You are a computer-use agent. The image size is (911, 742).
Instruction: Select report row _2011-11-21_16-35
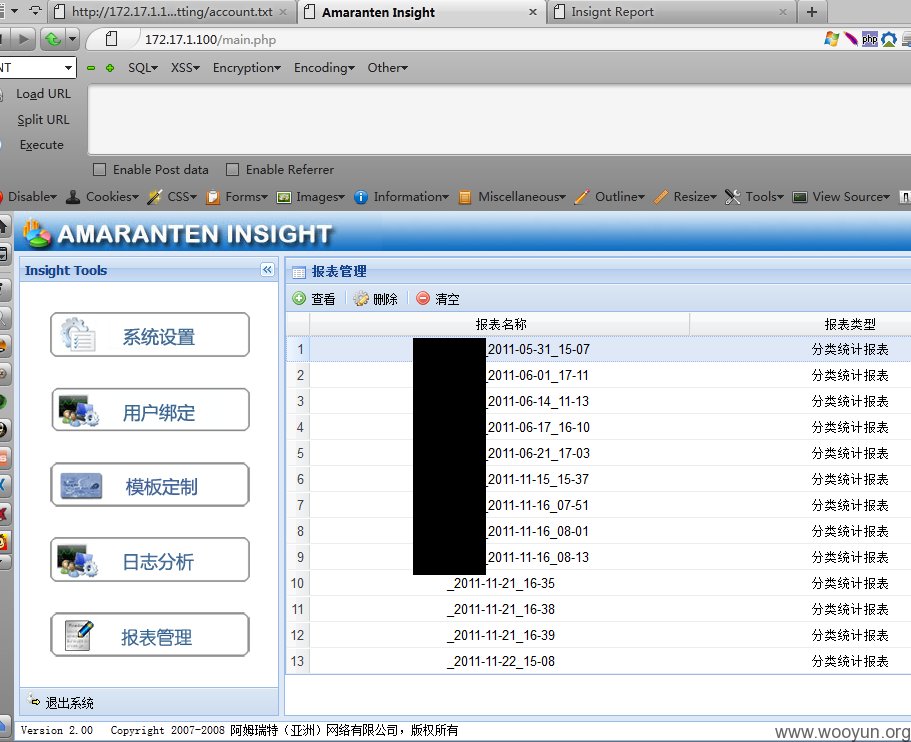click(598, 583)
